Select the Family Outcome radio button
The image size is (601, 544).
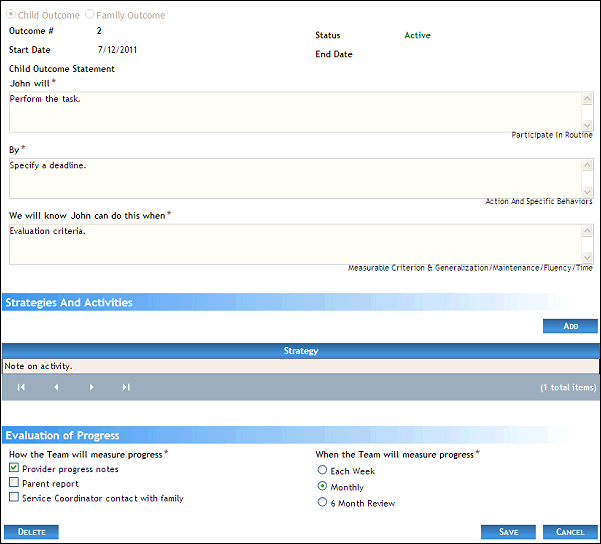click(x=91, y=15)
